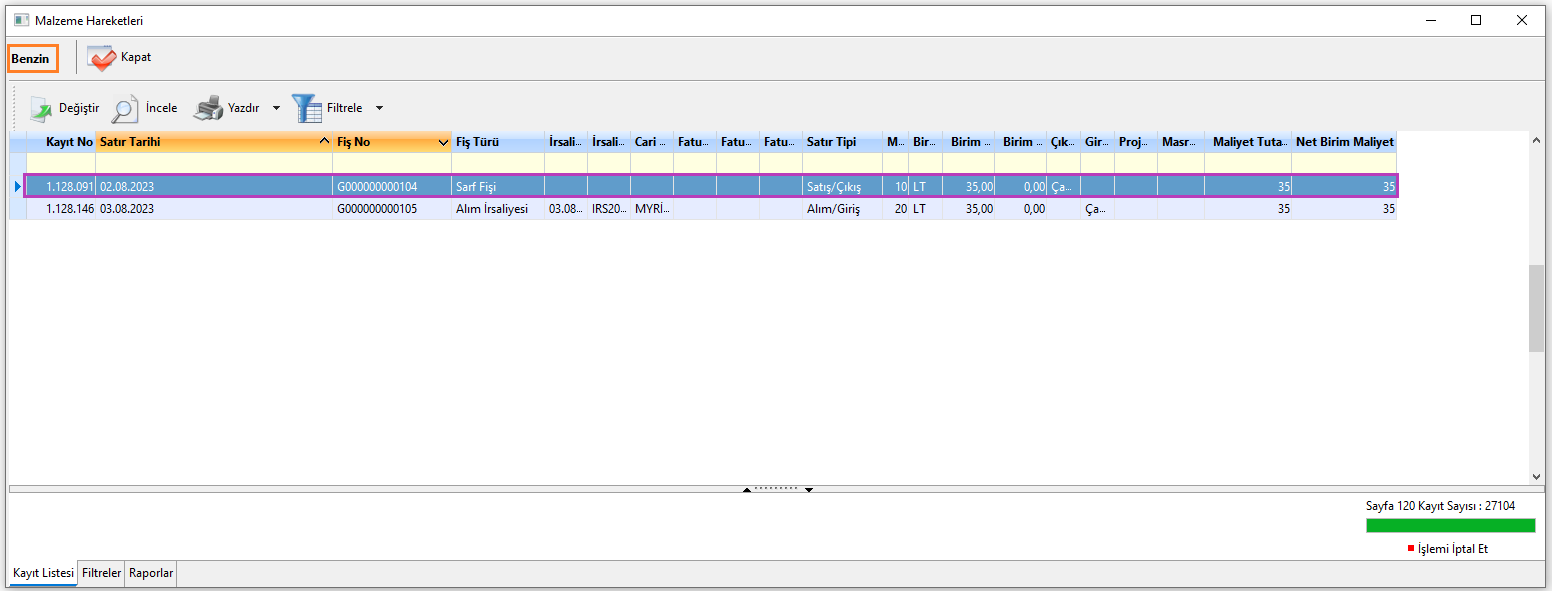Viewport: 1552px width, 591px height.
Task: Click the Değiştir edit icon
Action: 41,109
